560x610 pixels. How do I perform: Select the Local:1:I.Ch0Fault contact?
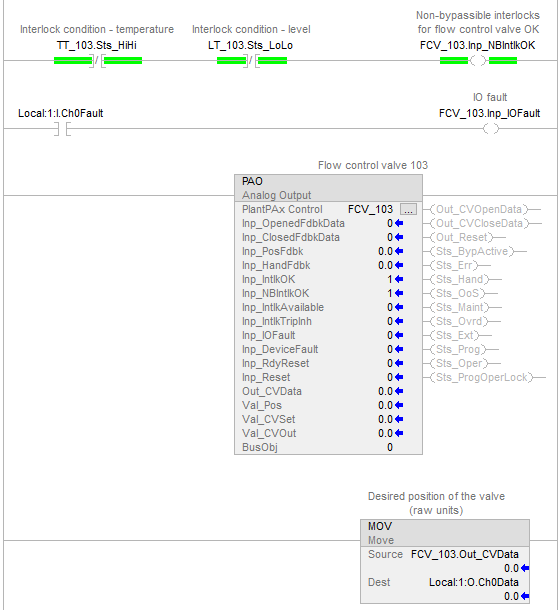62,129
